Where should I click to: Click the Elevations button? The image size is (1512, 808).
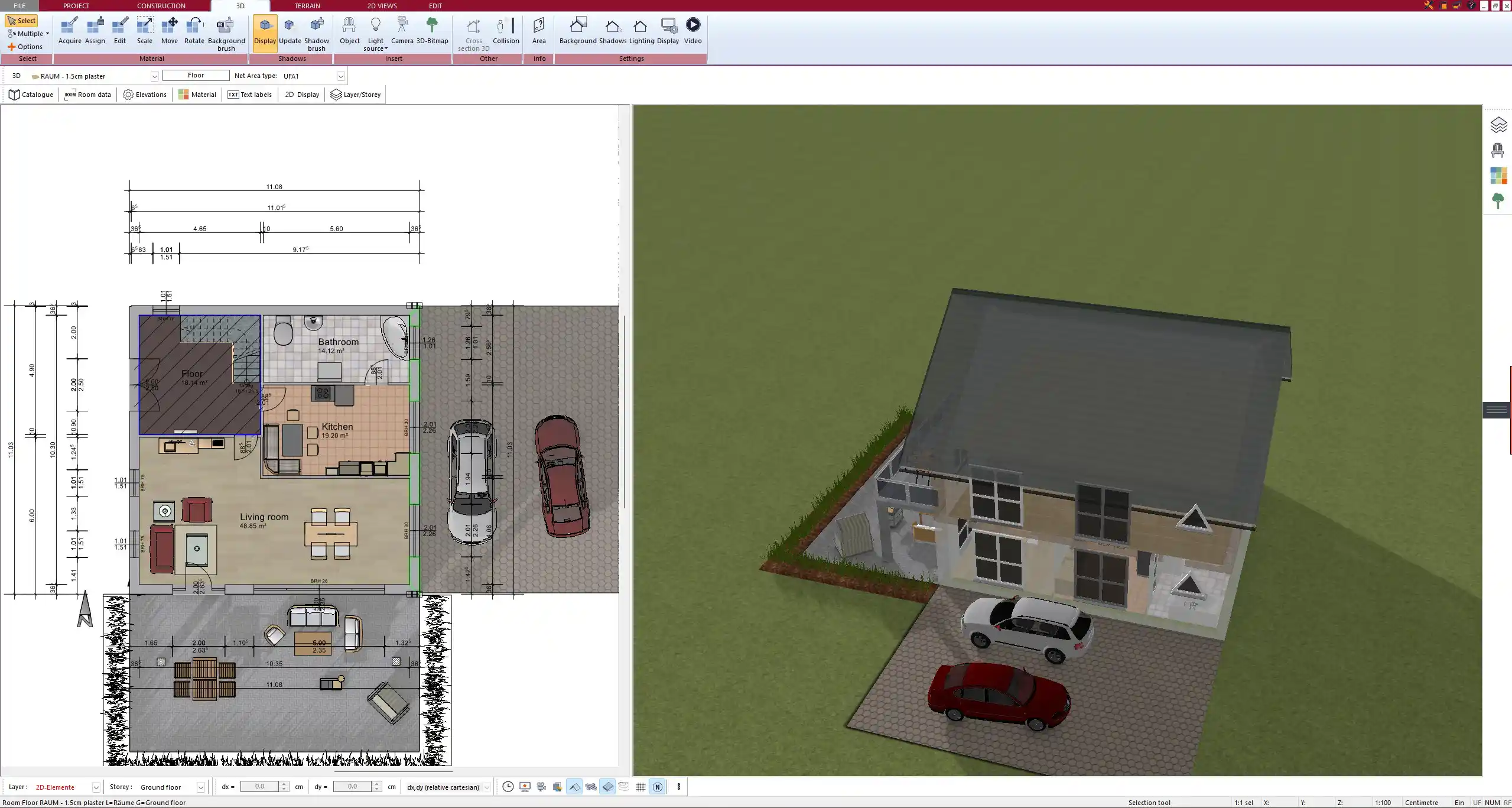[x=144, y=94]
